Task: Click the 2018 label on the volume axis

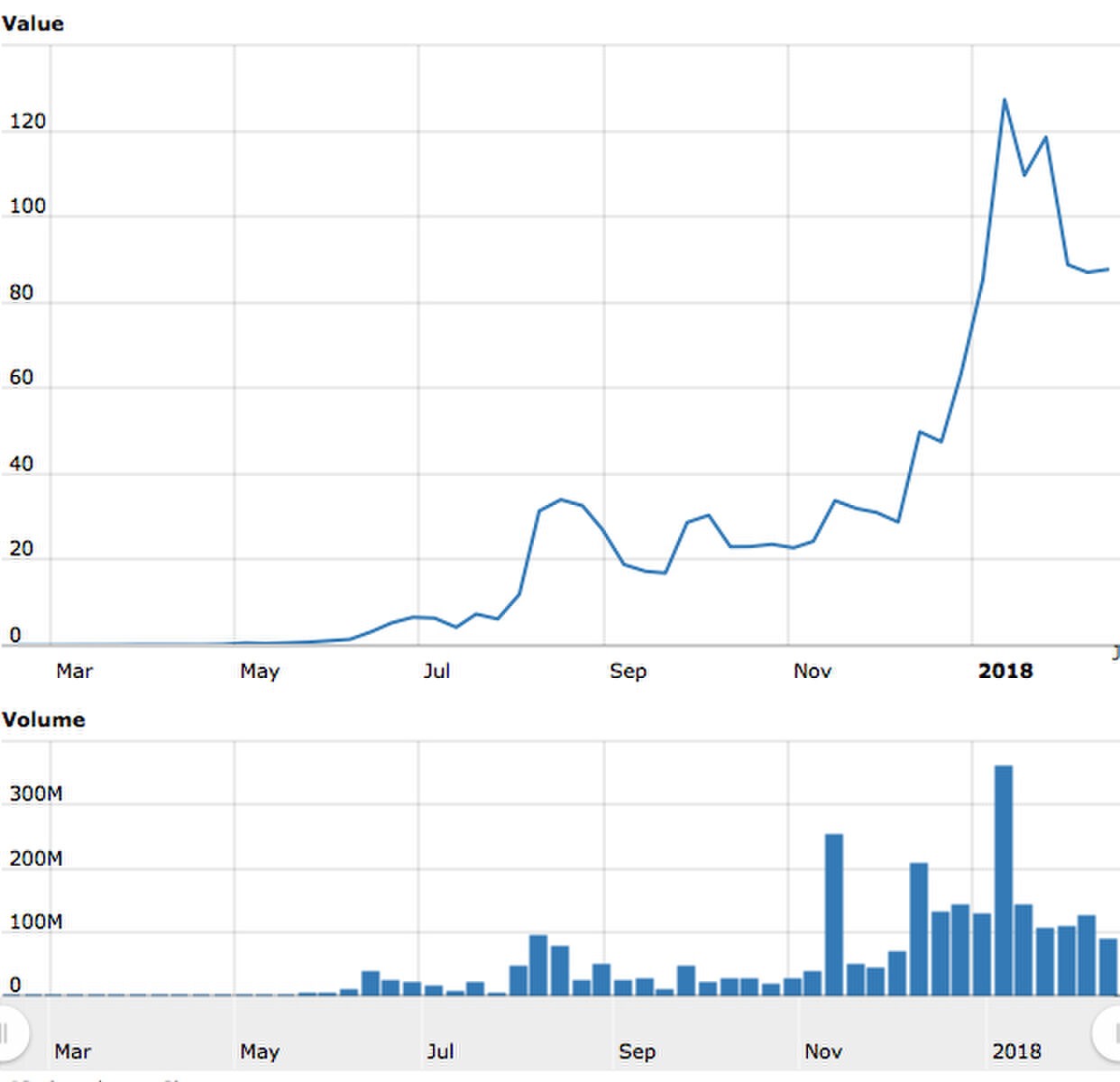Action: coord(1017,1051)
